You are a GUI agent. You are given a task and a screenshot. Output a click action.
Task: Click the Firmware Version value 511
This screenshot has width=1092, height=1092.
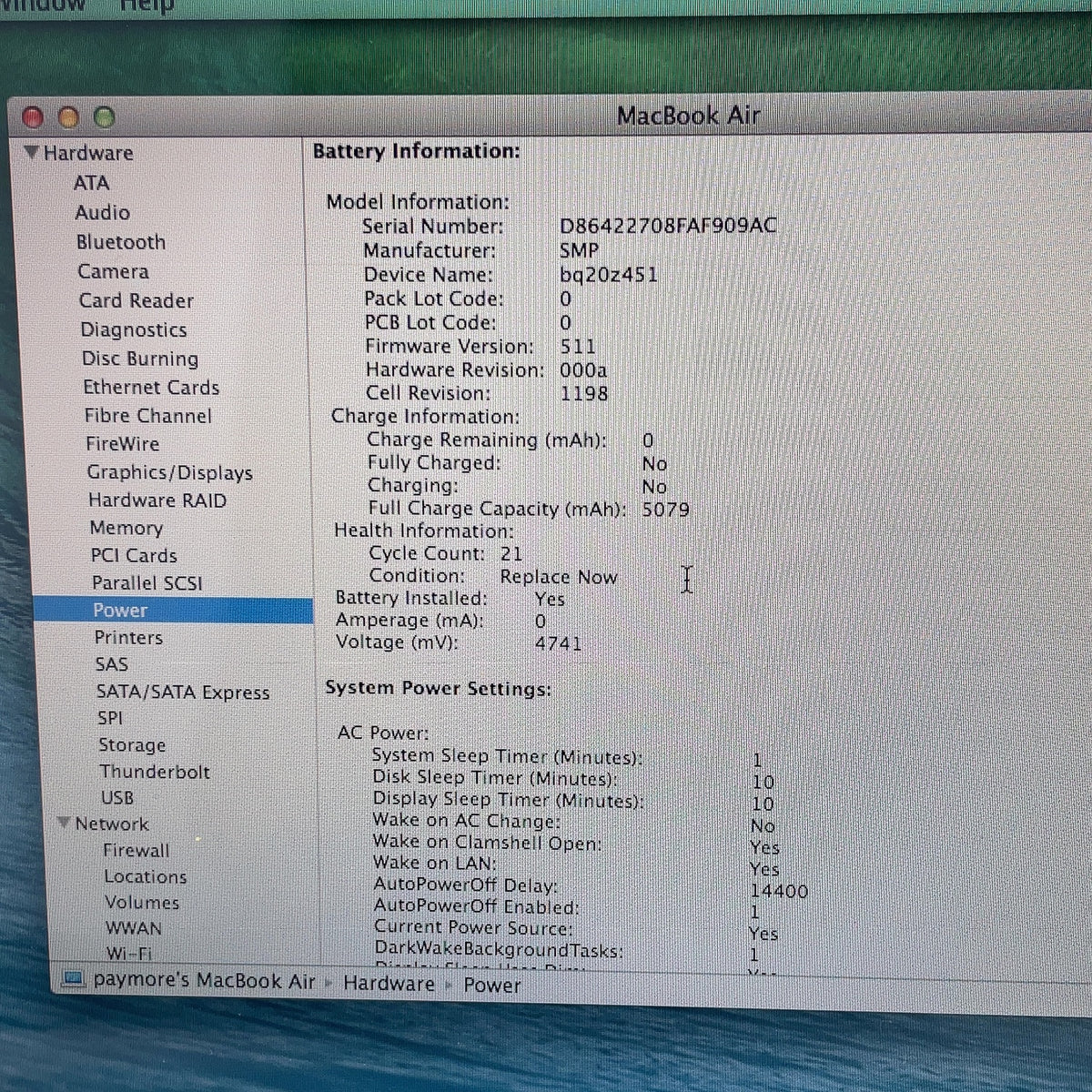pos(578,347)
